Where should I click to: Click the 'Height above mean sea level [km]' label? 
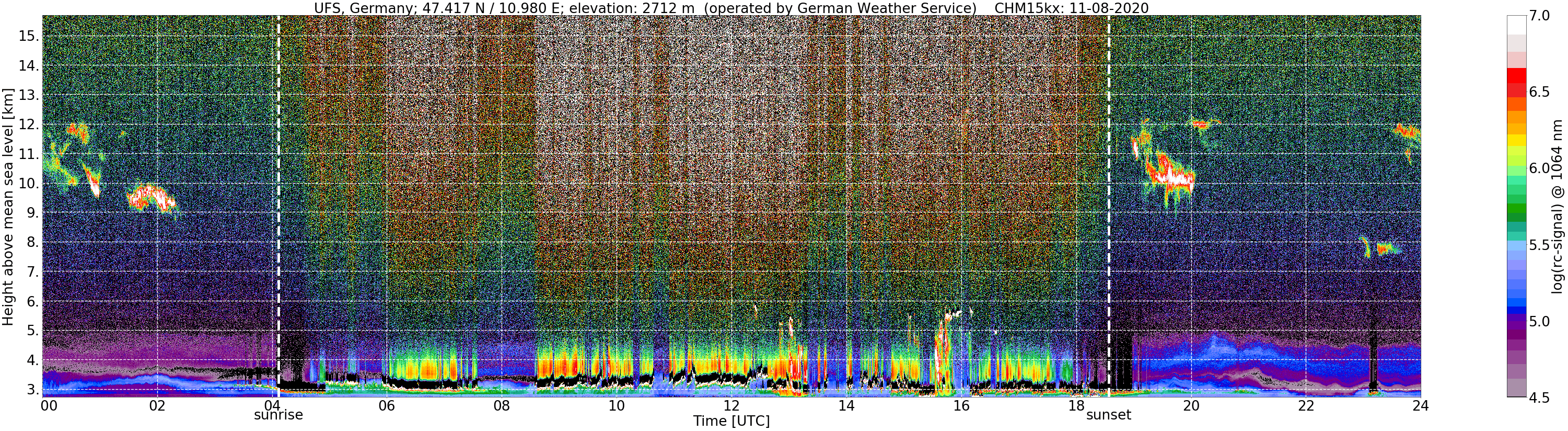[x=8, y=206]
